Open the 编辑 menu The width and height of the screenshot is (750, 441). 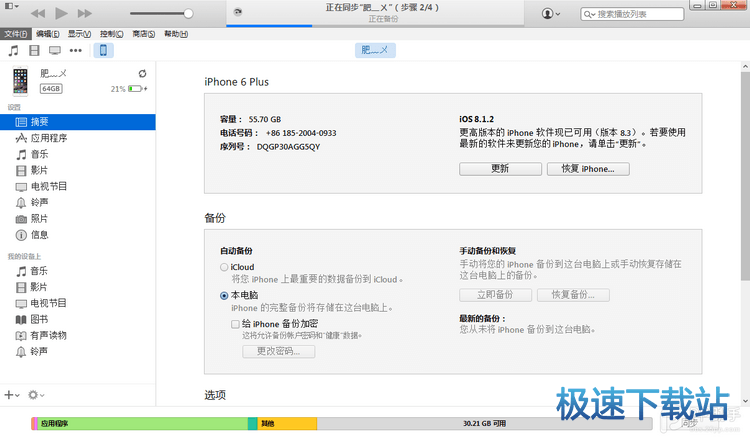48,34
